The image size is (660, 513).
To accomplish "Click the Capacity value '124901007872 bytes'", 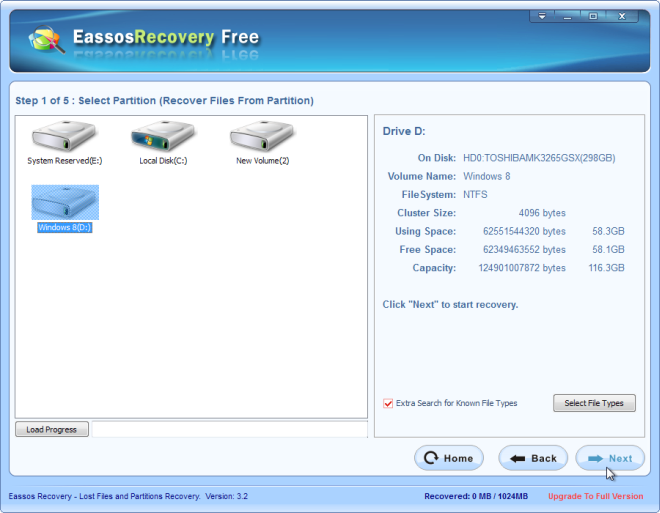I will click(x=522, y=268).
